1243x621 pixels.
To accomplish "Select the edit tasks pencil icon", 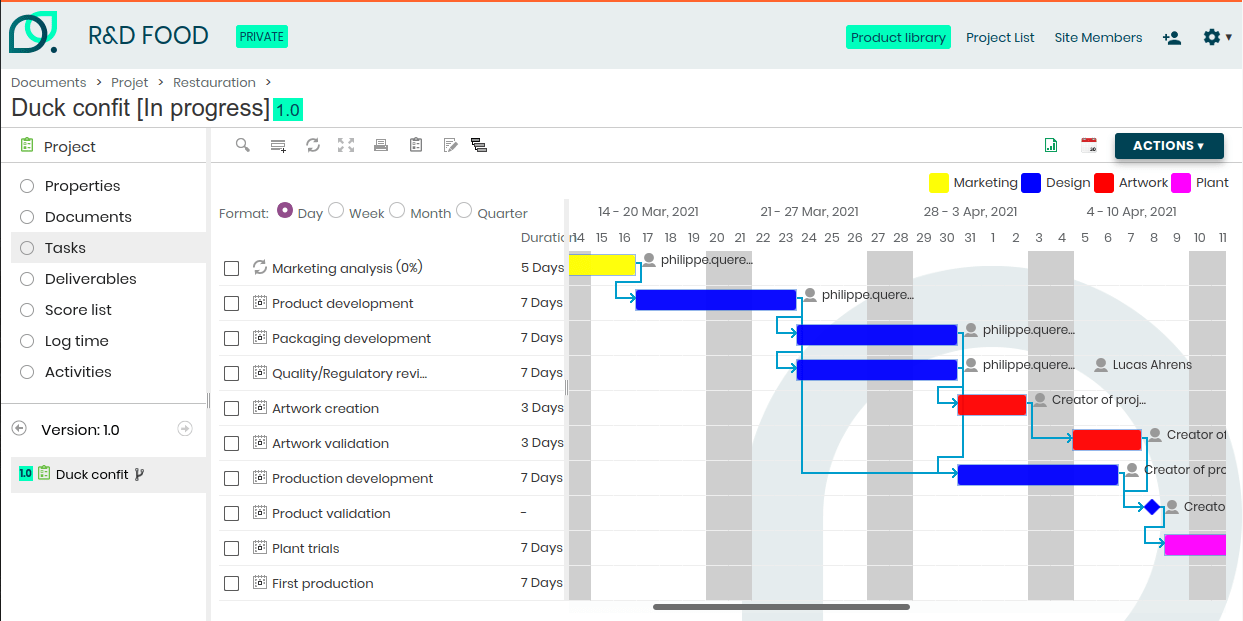I will click(449, 145).
